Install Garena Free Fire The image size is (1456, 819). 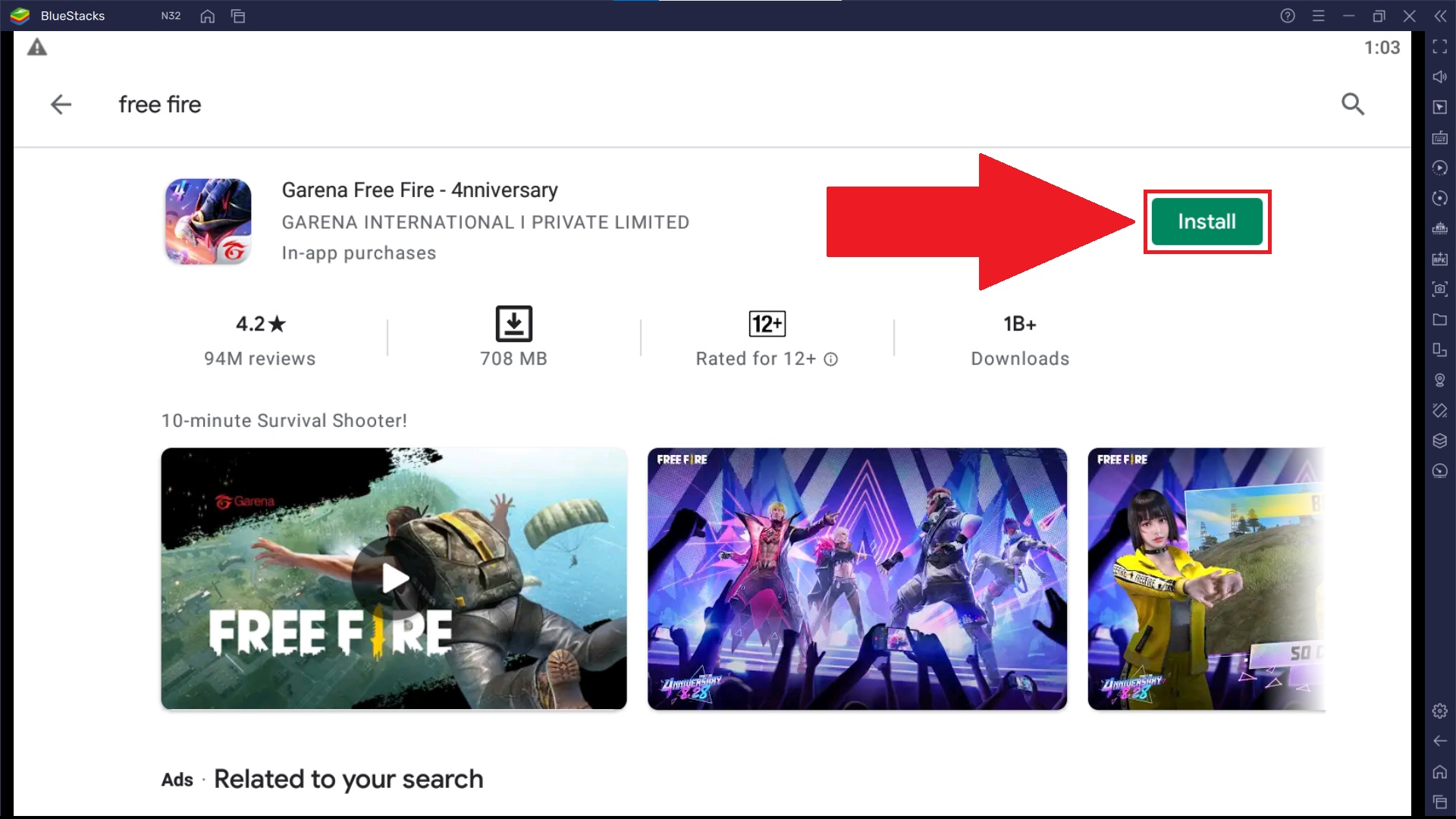(1207, 221)
